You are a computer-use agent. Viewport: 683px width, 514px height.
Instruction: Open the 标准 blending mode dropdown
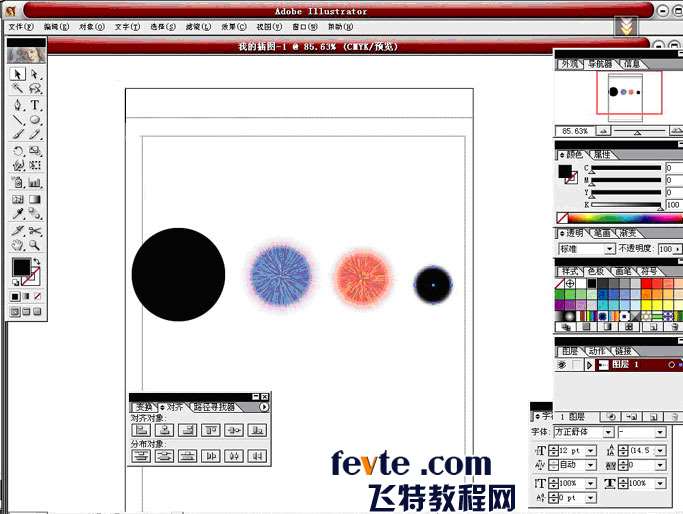coord(609,249)
